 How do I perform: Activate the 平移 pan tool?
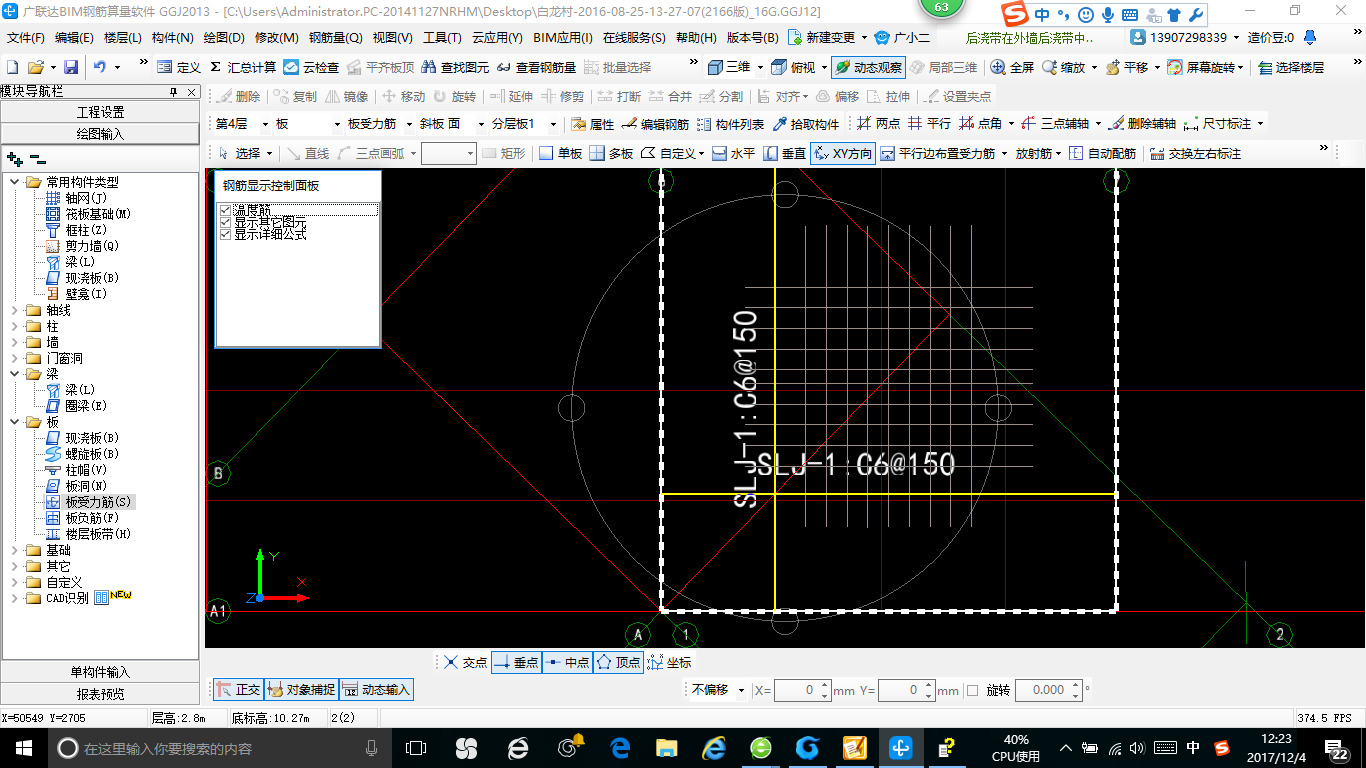(1127, 67)
